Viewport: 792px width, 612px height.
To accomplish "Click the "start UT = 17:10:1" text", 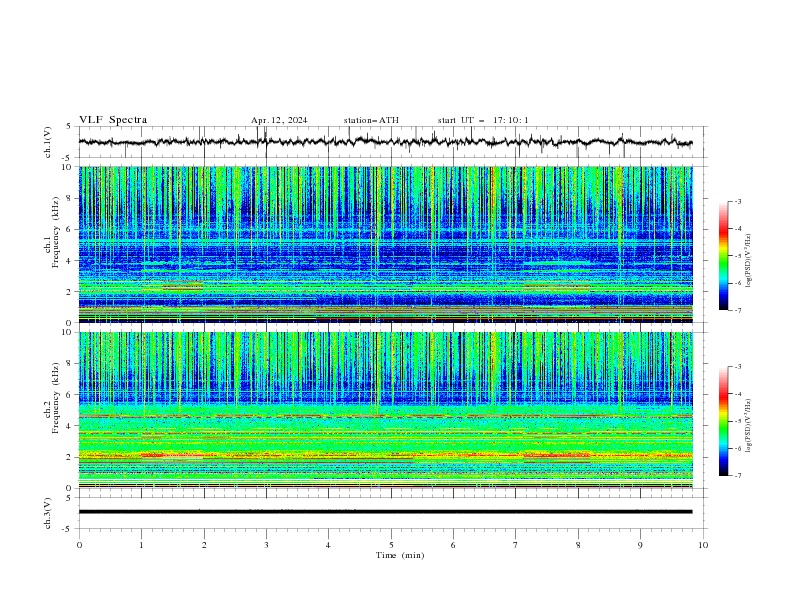I will (x=483, y=120).
